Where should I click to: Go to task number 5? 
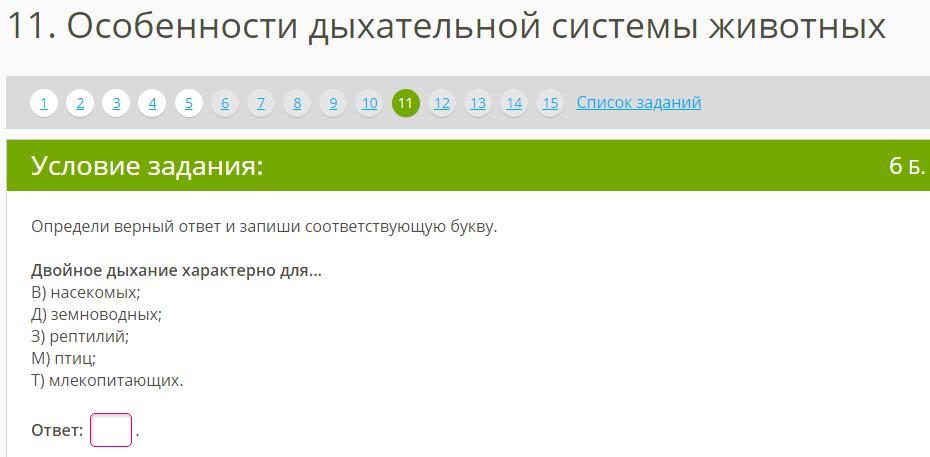point(189,104)
